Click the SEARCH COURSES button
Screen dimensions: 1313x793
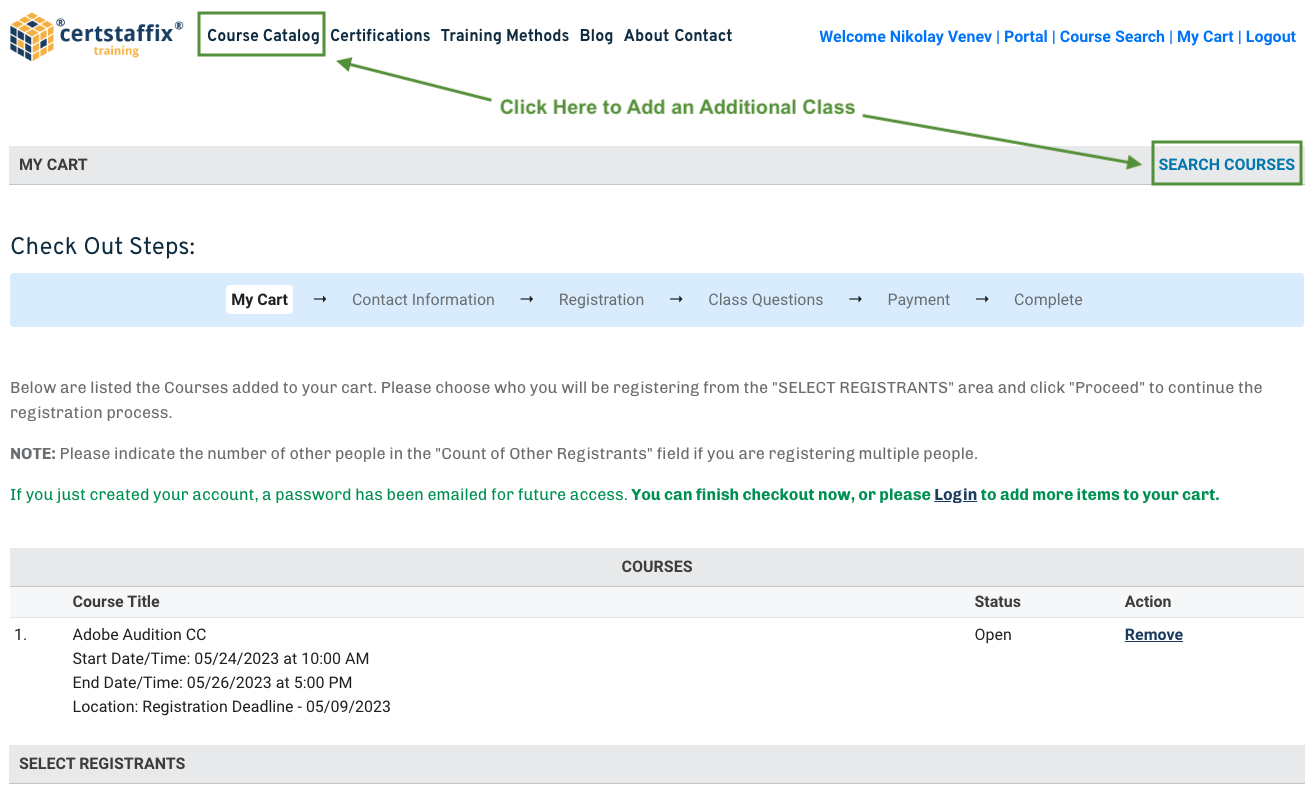1226,163
